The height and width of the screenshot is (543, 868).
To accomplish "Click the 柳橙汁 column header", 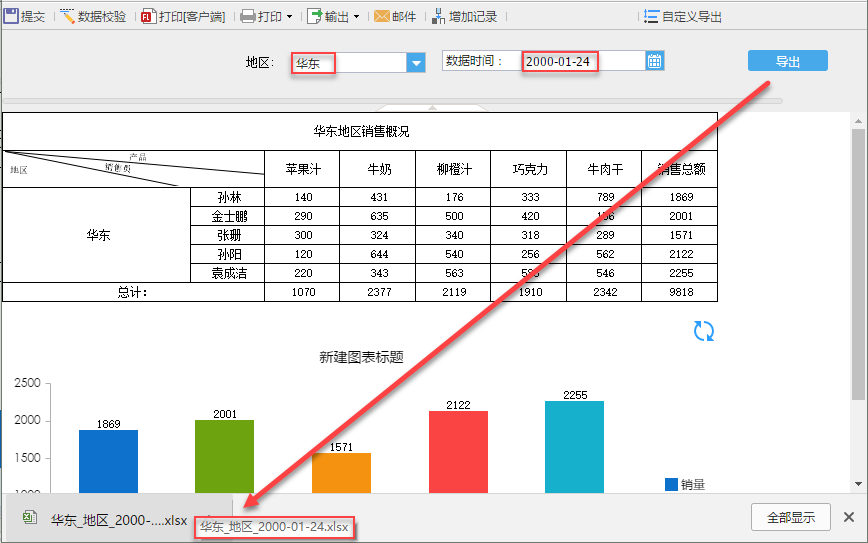I will (453, 169).
